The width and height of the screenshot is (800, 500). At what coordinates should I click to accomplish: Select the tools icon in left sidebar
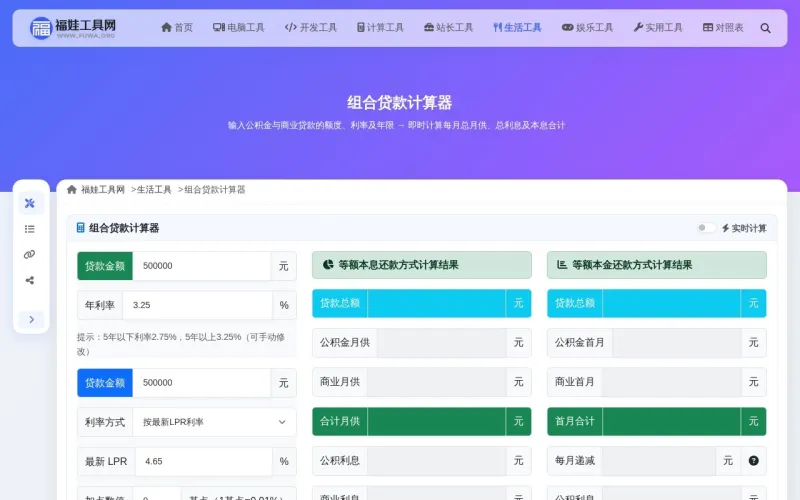(30, 203)
